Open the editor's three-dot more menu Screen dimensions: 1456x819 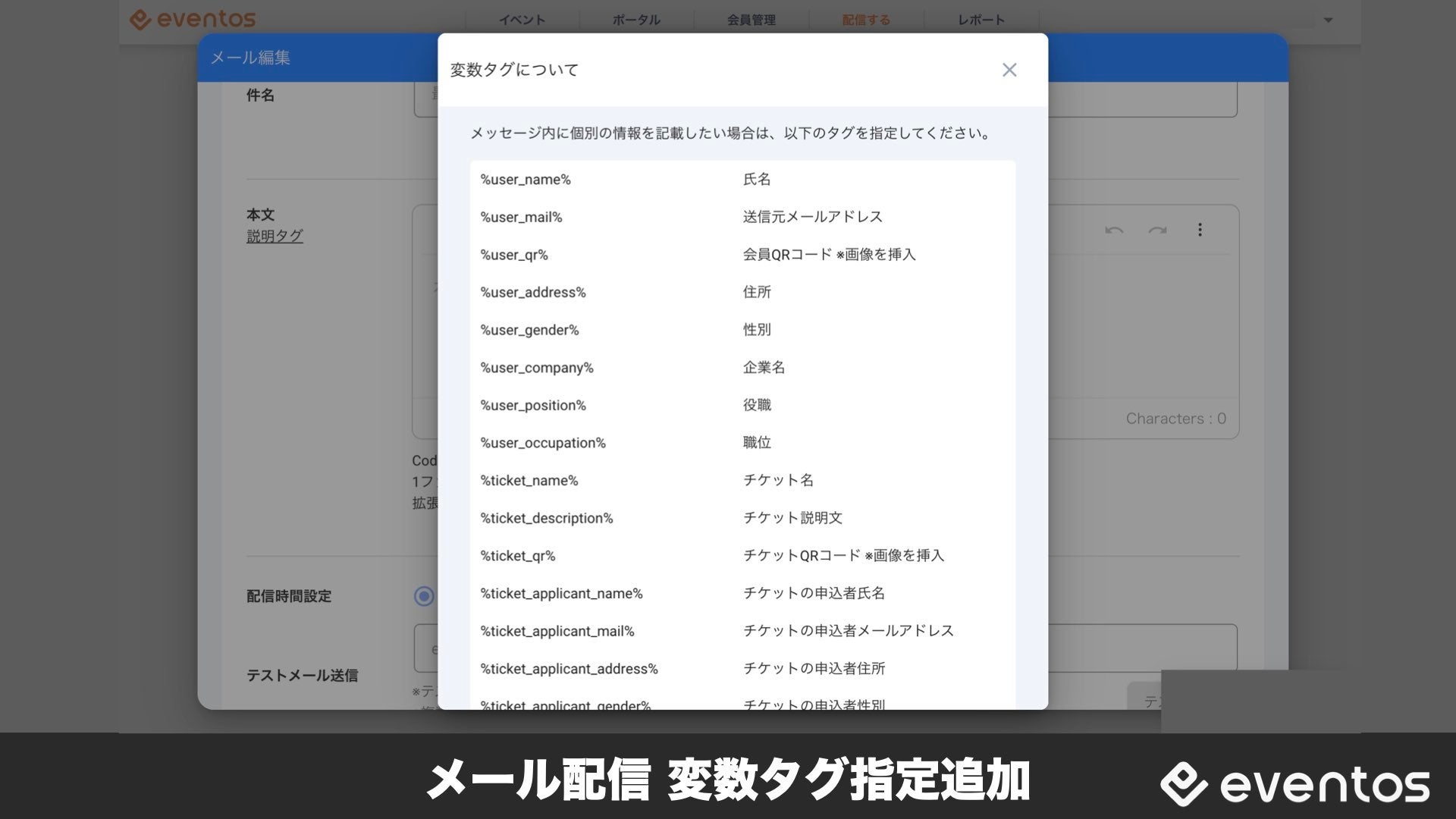tap(1200, 230)
